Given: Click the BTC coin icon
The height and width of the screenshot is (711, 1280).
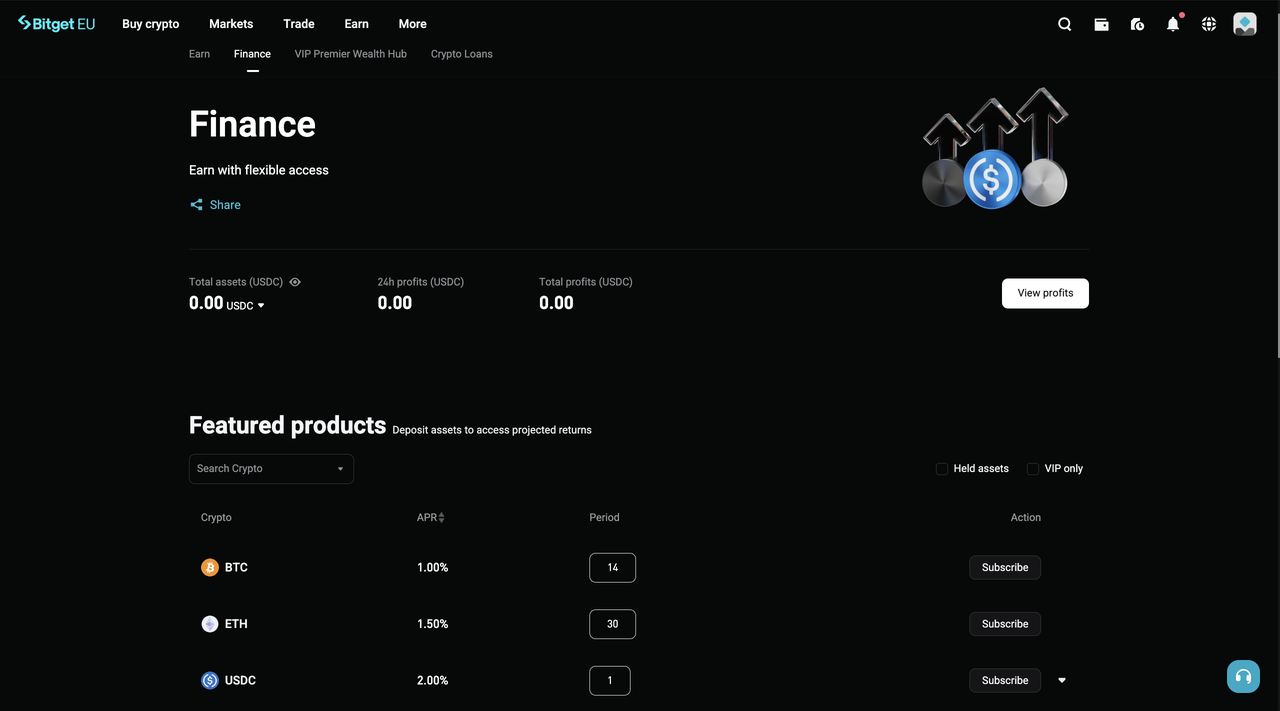Looking at the screenshot, I should 210,568.
